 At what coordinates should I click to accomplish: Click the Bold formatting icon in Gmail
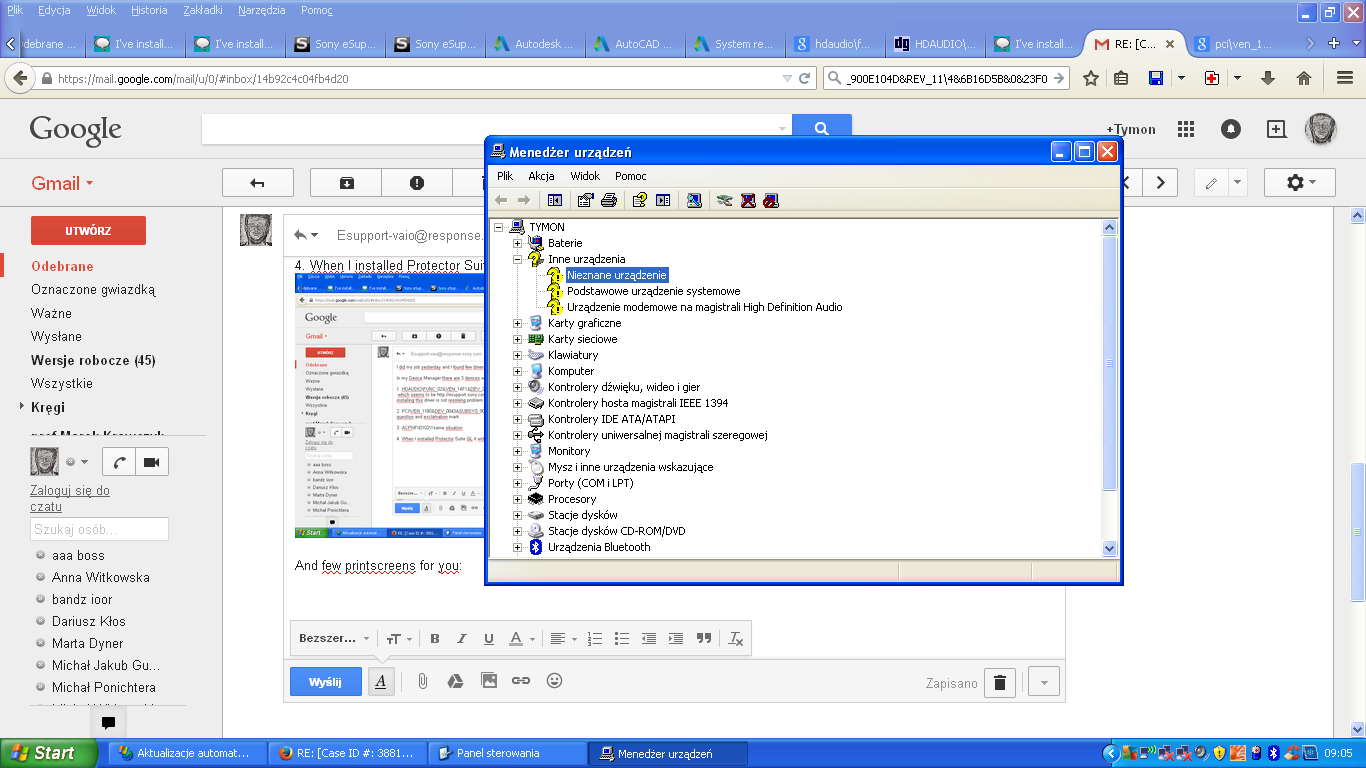point(435,639)
